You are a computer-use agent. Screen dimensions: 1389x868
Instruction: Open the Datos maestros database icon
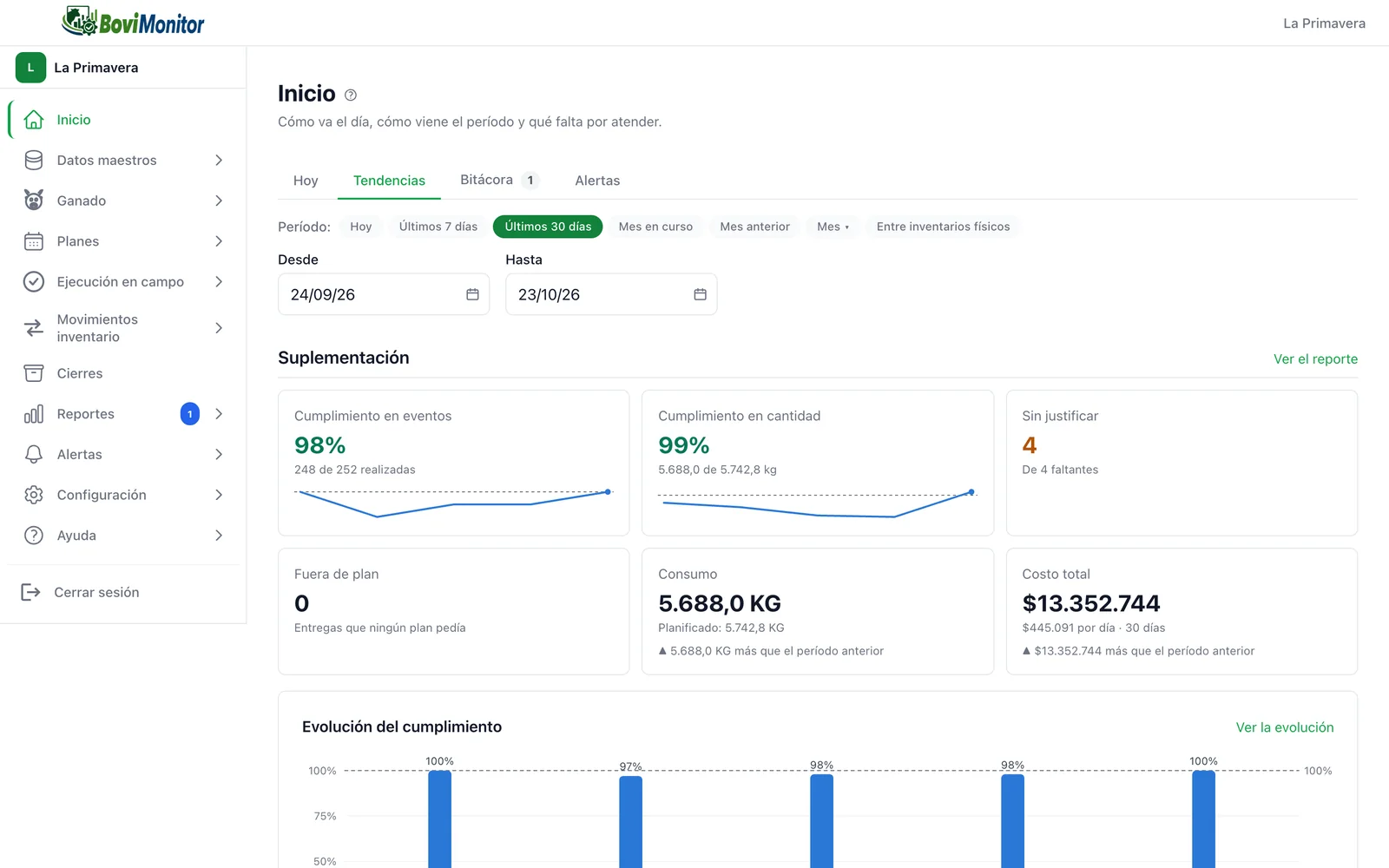point(34,160)
